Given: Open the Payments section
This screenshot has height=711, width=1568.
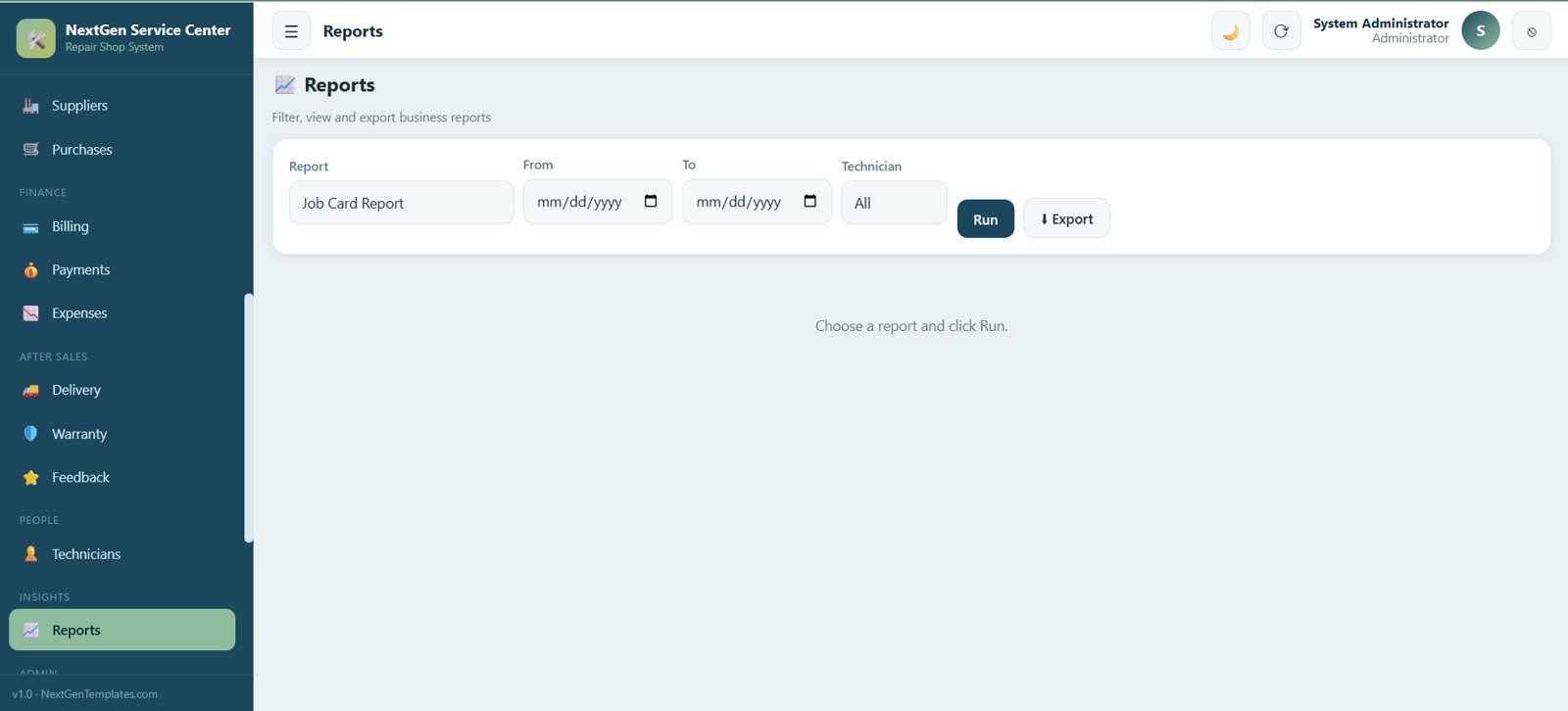Looking at the screenshot, I should point(122,270).
